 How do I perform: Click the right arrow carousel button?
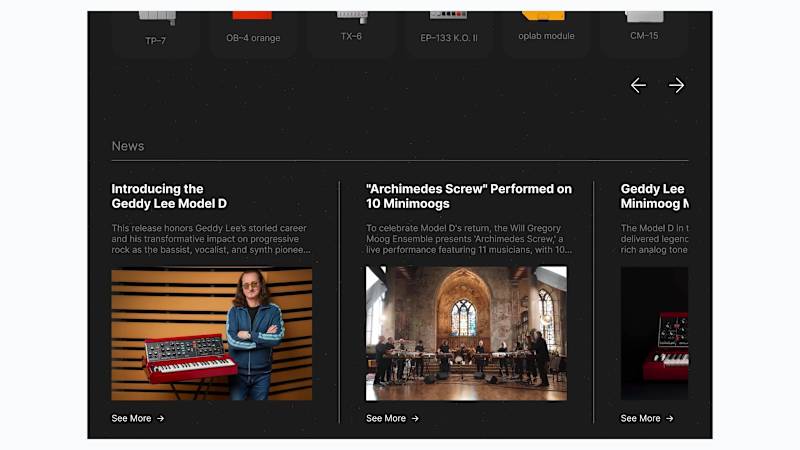[677, 85]
